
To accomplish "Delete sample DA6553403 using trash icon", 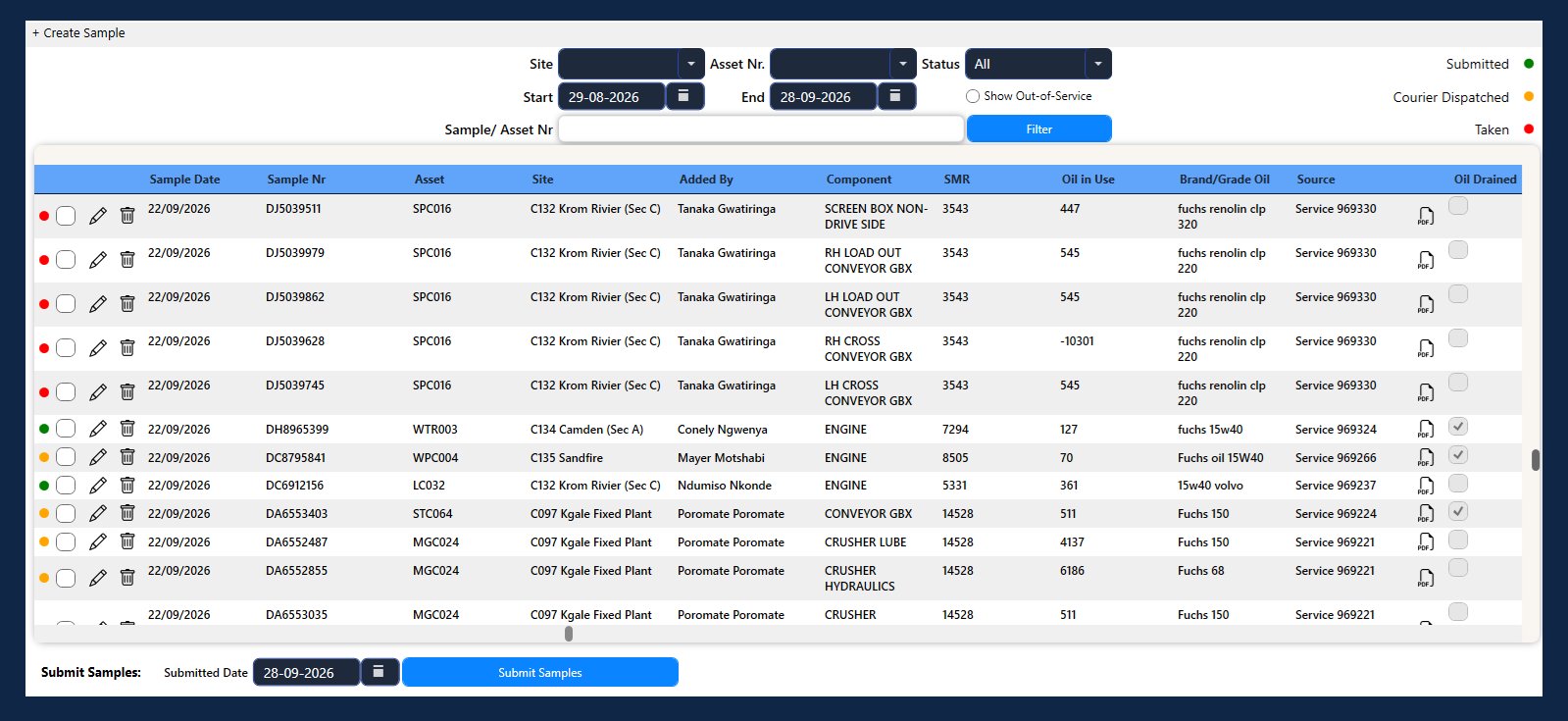I will pos(127,513).
